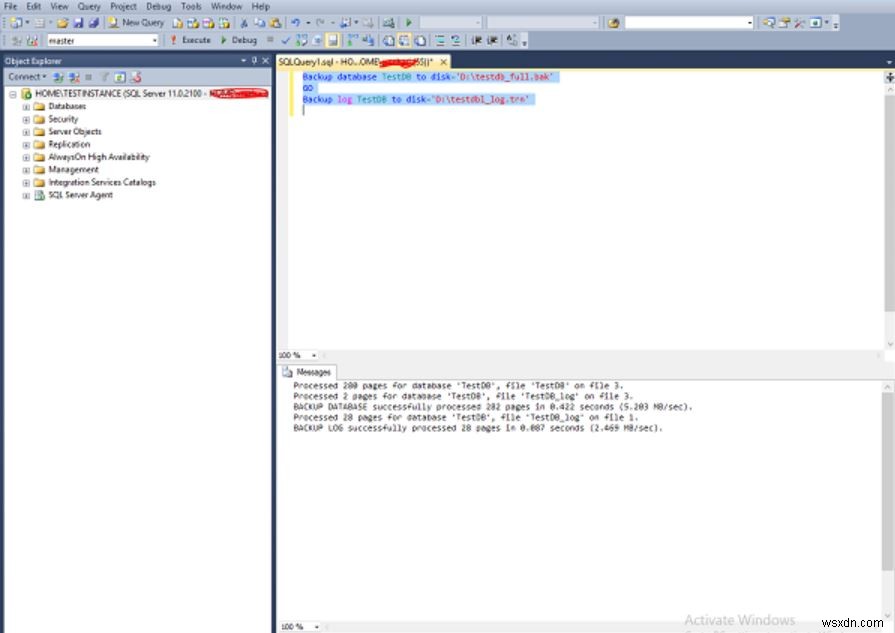
Task: Open the Edit menu
Action: (34, 6)
